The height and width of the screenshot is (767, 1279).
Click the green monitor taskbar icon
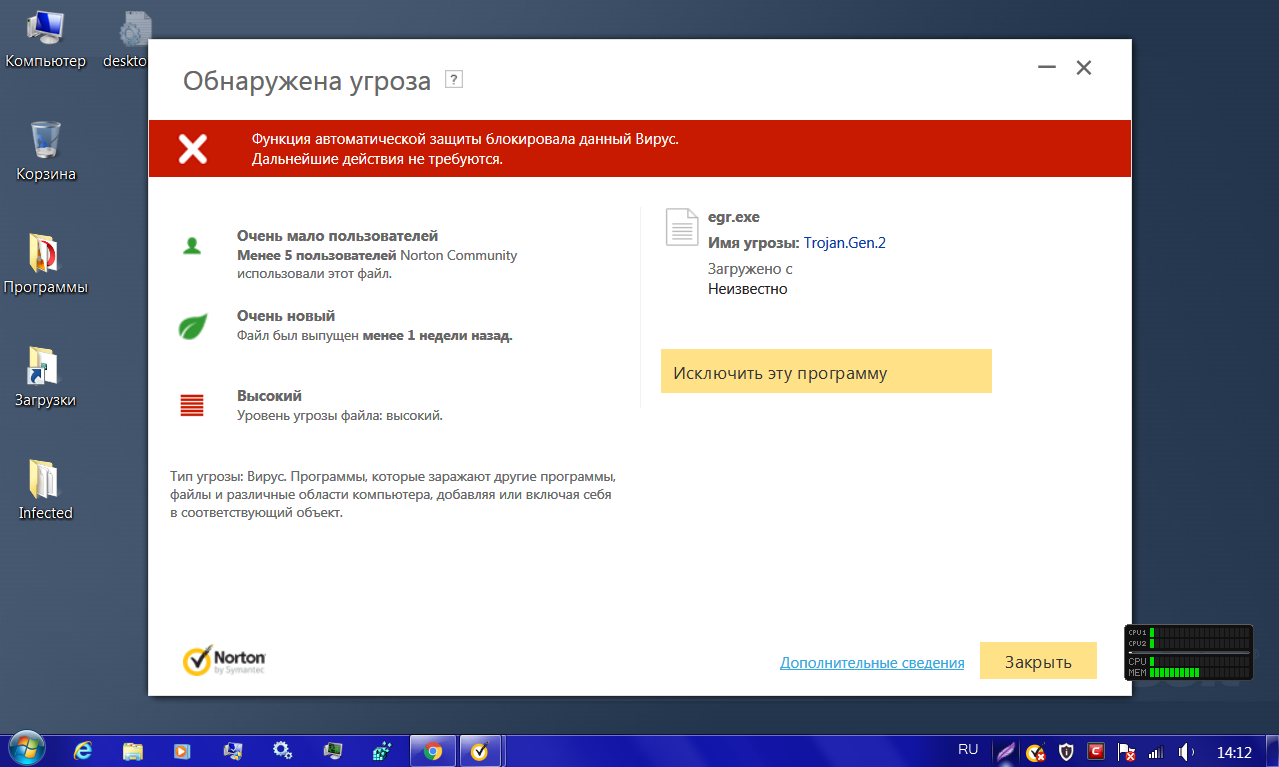332,751
